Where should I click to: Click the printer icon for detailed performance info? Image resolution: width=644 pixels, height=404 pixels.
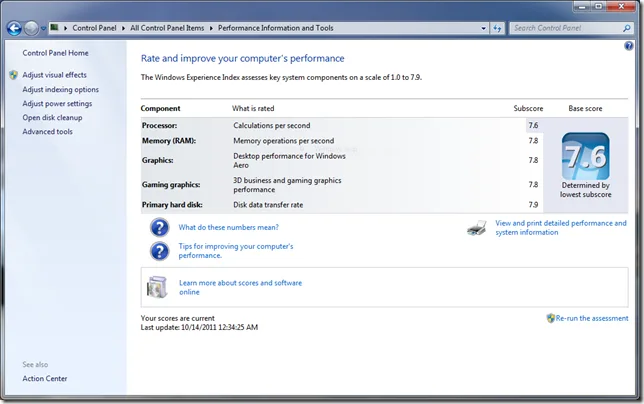477,228
